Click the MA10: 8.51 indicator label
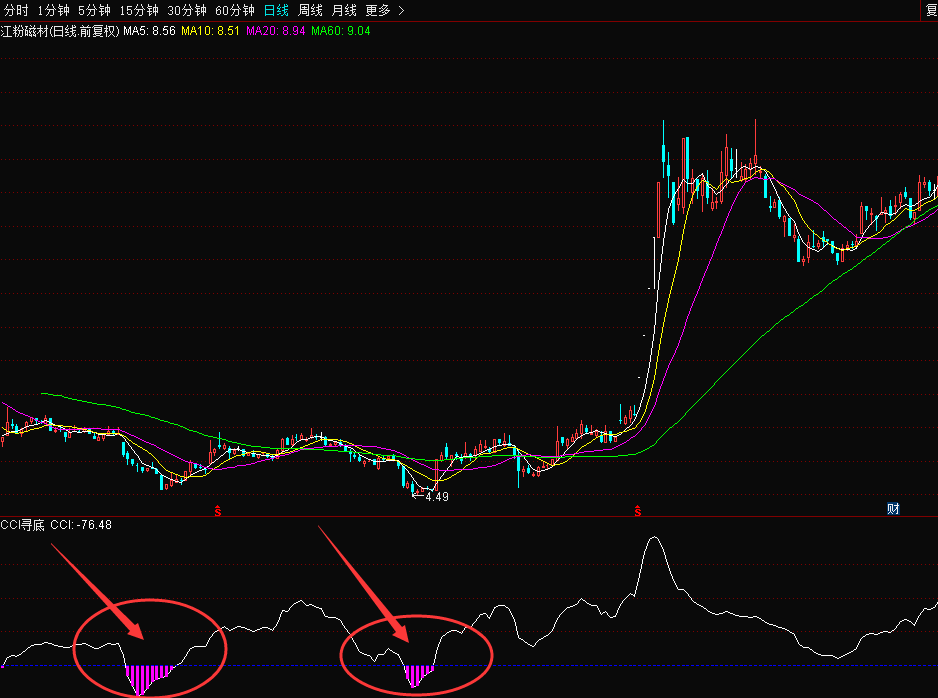The height and width of the screenshot is (698, 938). tap(211, 31)
